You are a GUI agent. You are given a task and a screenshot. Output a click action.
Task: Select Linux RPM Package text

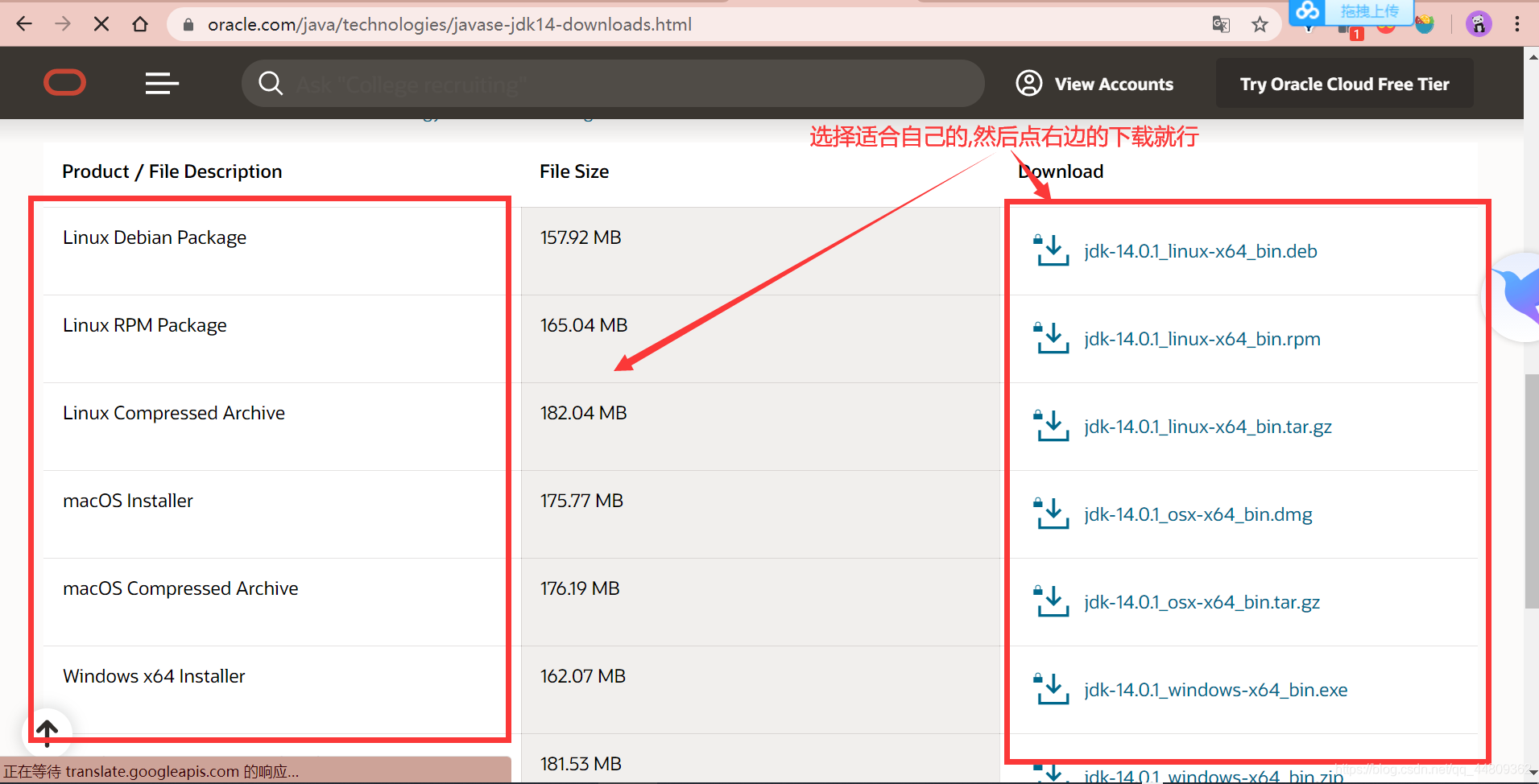(x=145, y=325)
